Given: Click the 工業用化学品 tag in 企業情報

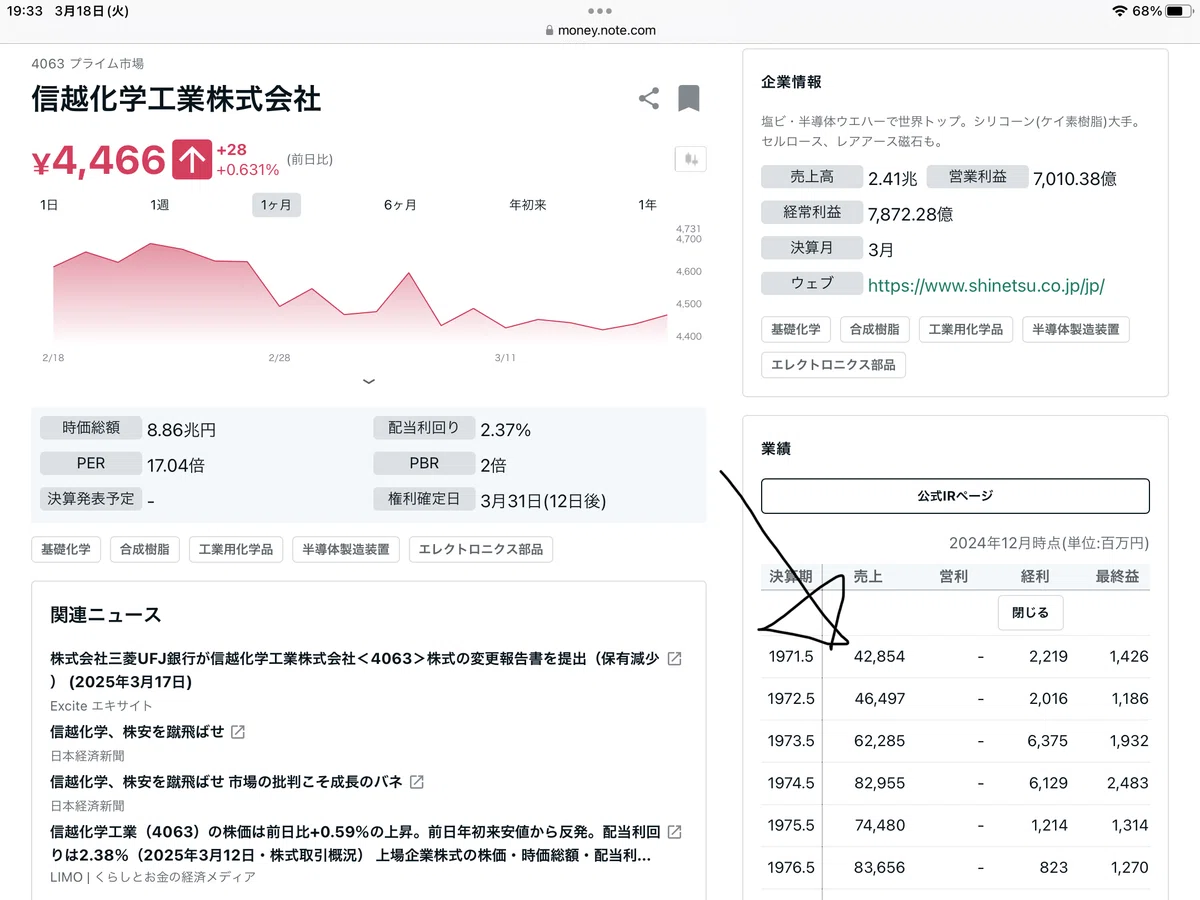Looking at the screenshot, I should coord(966,329).
